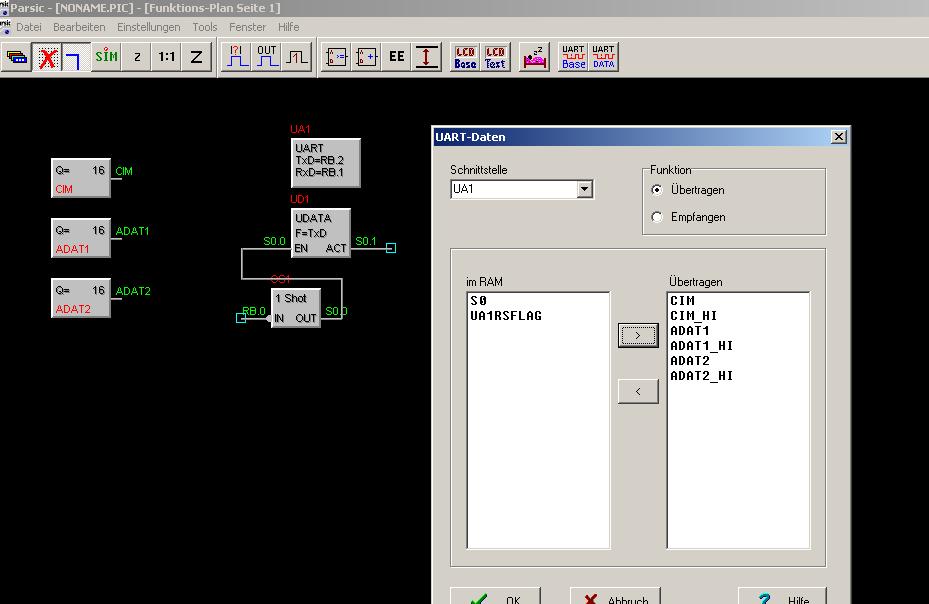Open the Fenster menu
Image resolution: width=929 pixels, height=604 pixels.
(247, 27)
